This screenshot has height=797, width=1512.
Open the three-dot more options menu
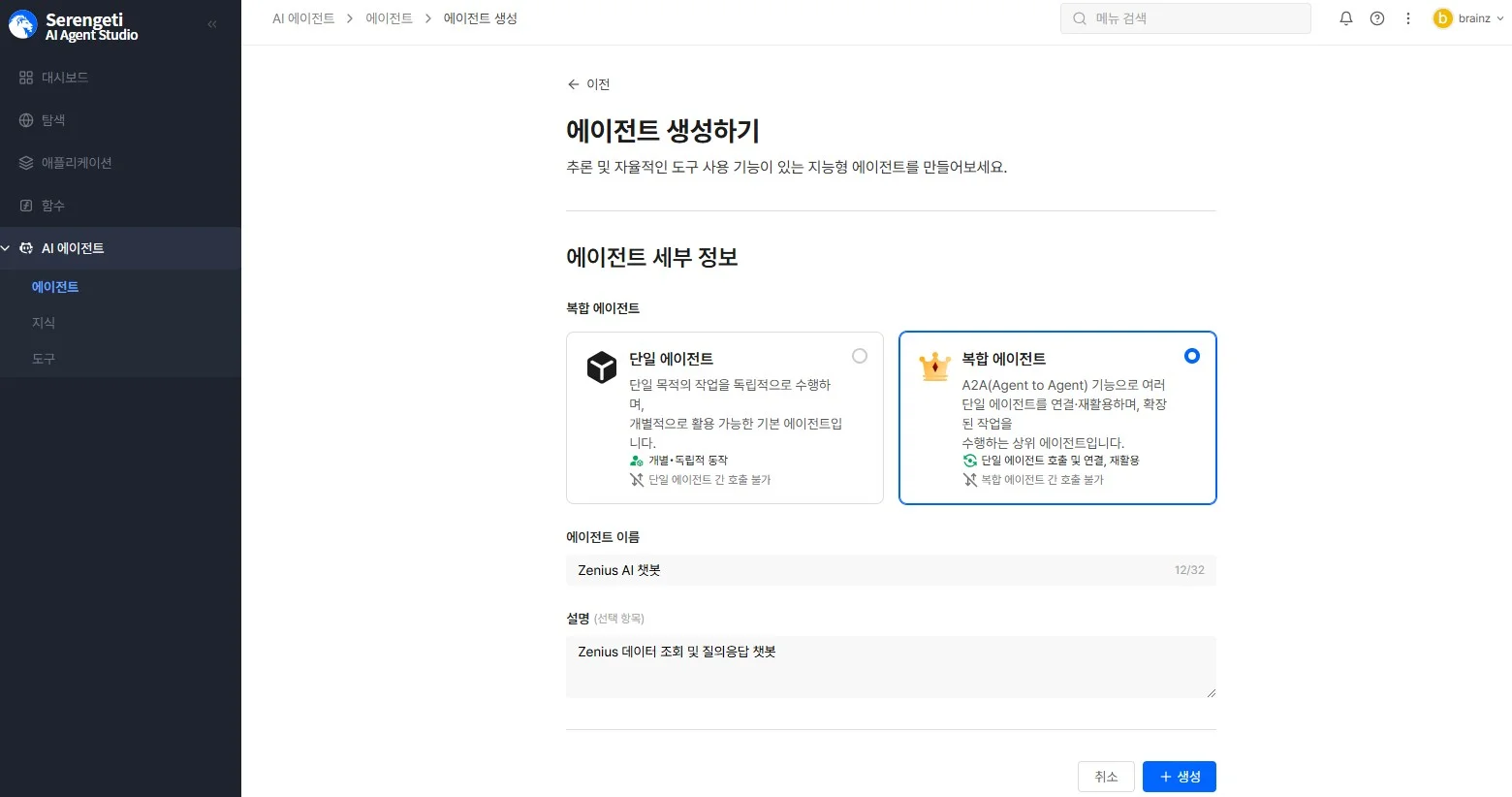pyautogui.click(x=1407, y=18)
